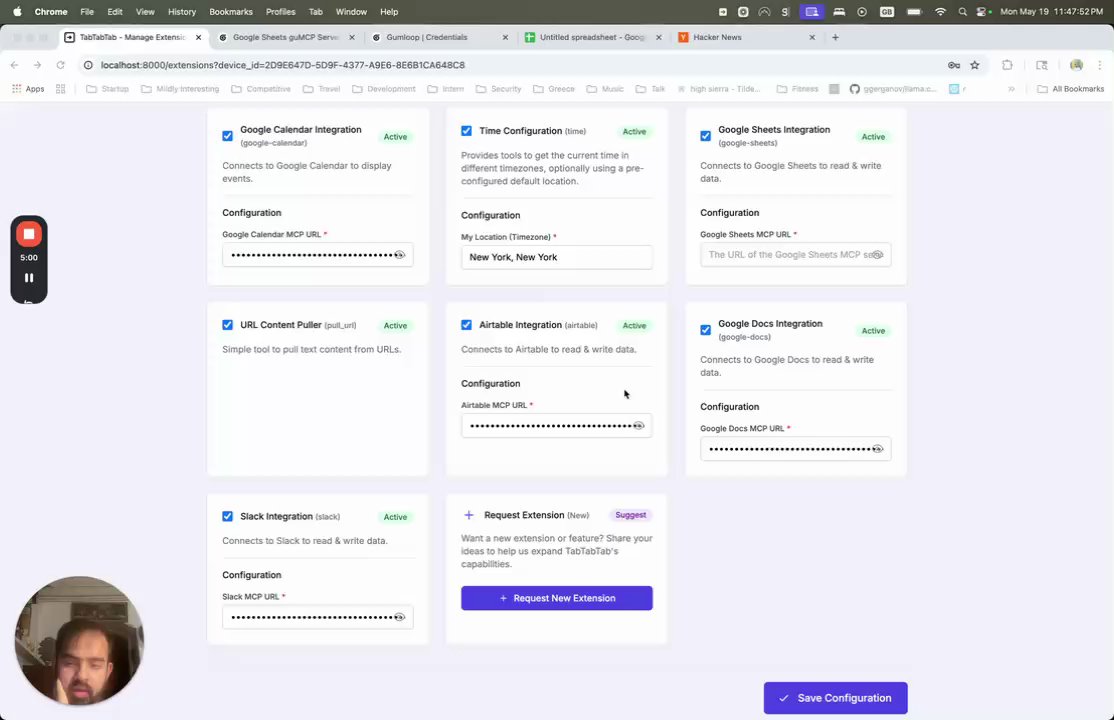Stop the screen recording with the red button
Viewport: 1114px width, 720px height.
pos(29,234)
